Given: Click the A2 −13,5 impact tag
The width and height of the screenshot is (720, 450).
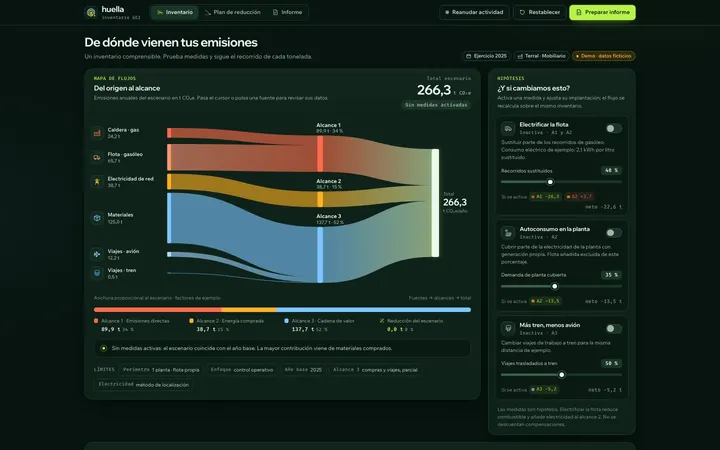Looking at the screenshot, I should tap(546, 301).
